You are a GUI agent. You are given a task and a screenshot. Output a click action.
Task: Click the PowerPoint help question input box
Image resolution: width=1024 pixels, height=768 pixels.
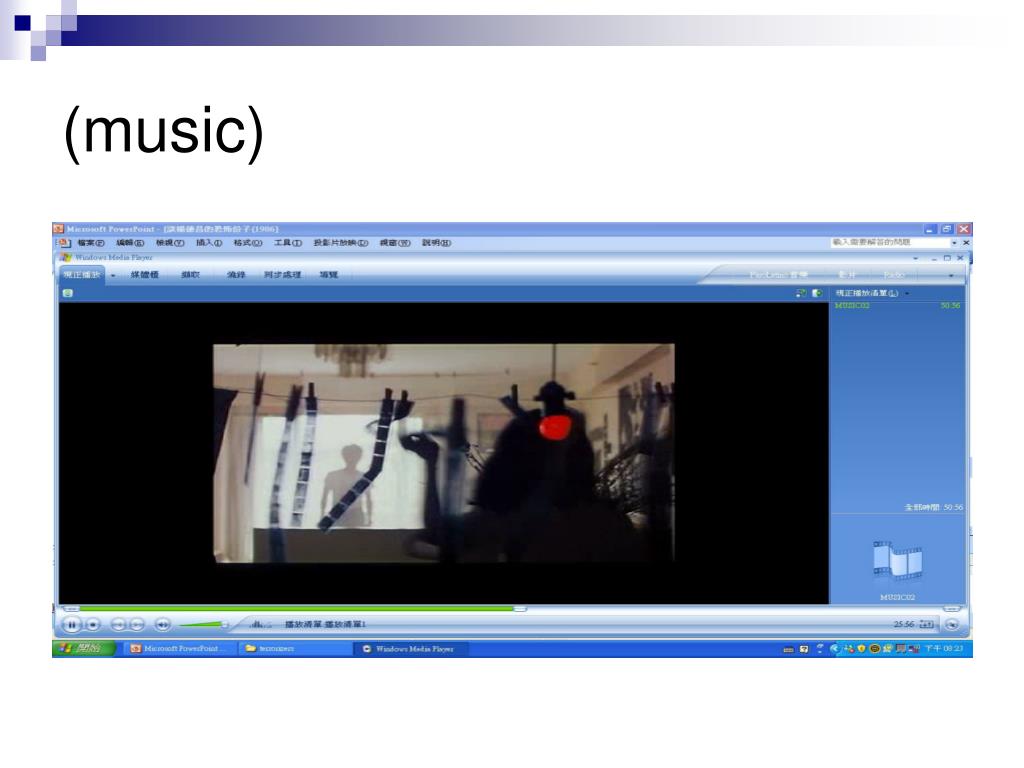tap(889, 242)
